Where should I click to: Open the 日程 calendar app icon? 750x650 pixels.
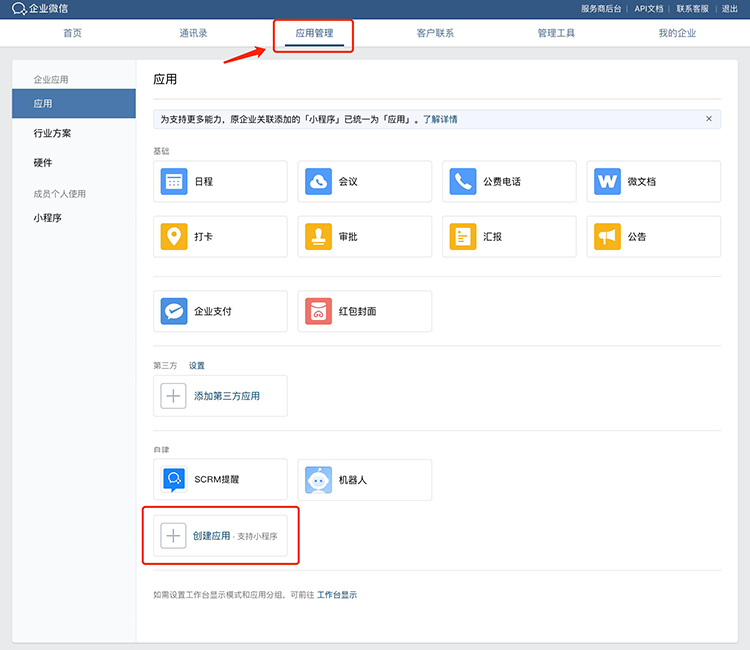174,182
